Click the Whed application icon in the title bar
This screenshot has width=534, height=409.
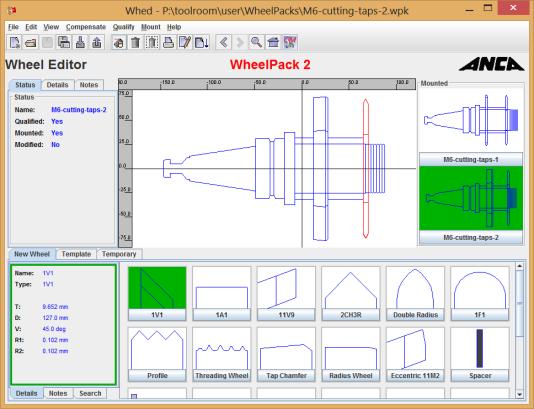[12, 11]
